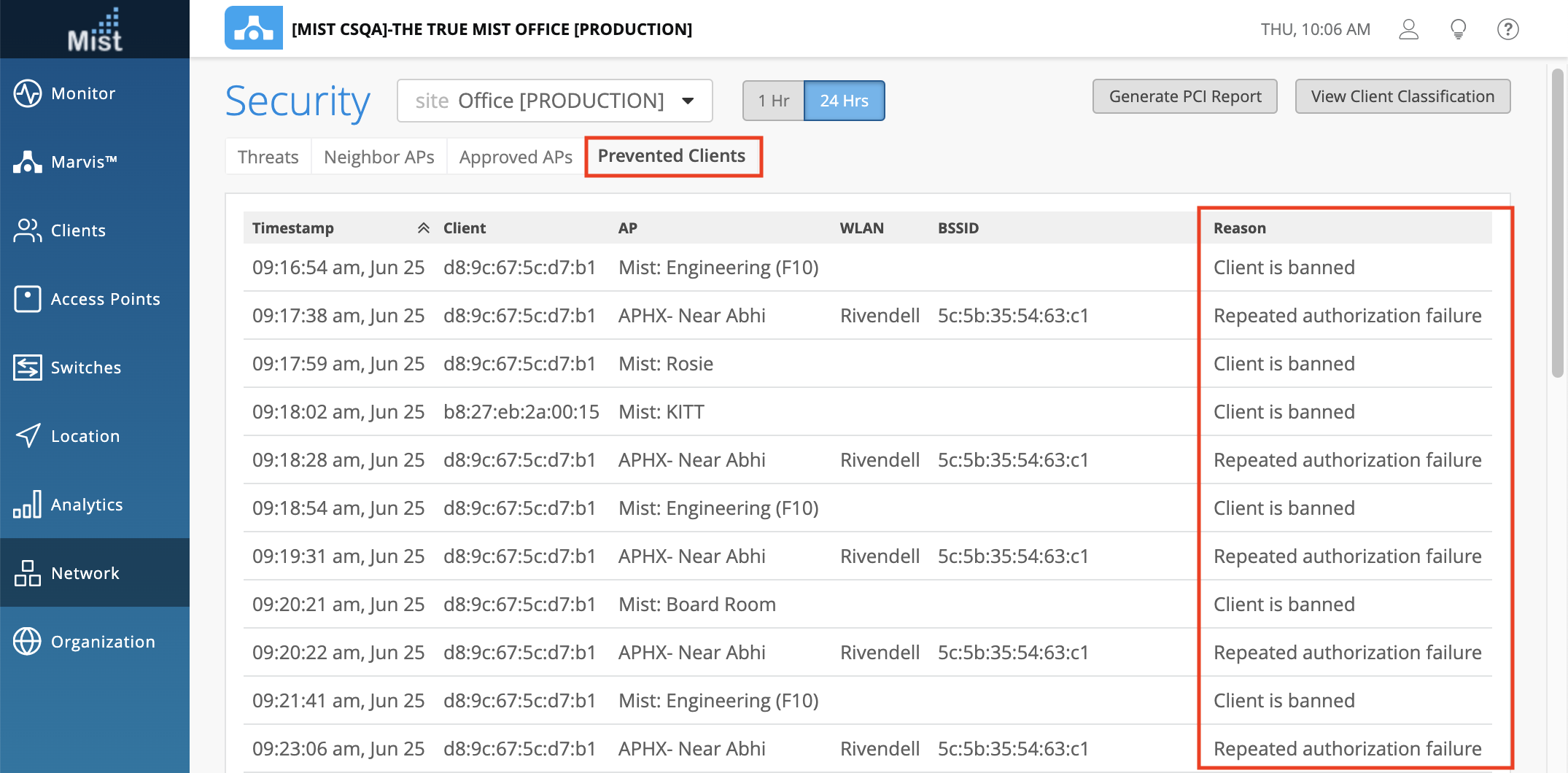Screen dimensions: 1568x773
Task: Click Generate PCI Report button
Action: click(1184, 96)
